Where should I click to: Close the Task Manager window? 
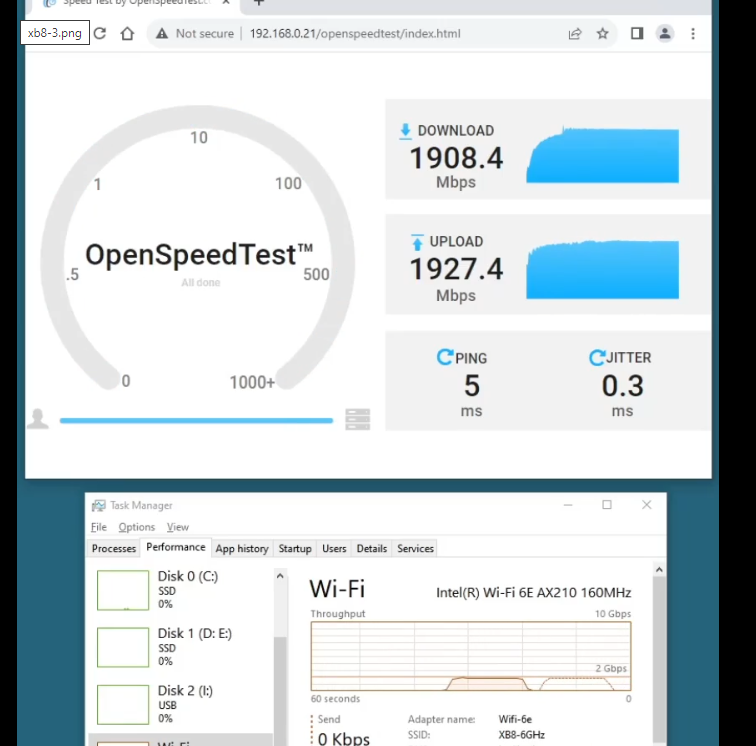647,505
